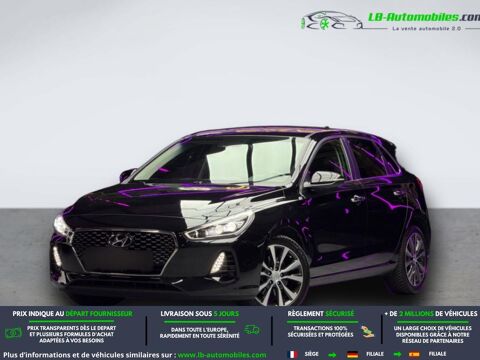Screen dimensions: 480x360
Task: Select 'PRIX INDIQUE AU DÉPART FOURNISSEUR' heading
Action: 72,314
